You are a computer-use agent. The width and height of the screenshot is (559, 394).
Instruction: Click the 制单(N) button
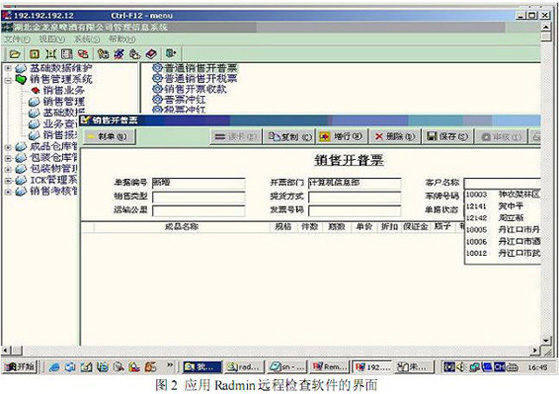110,137
